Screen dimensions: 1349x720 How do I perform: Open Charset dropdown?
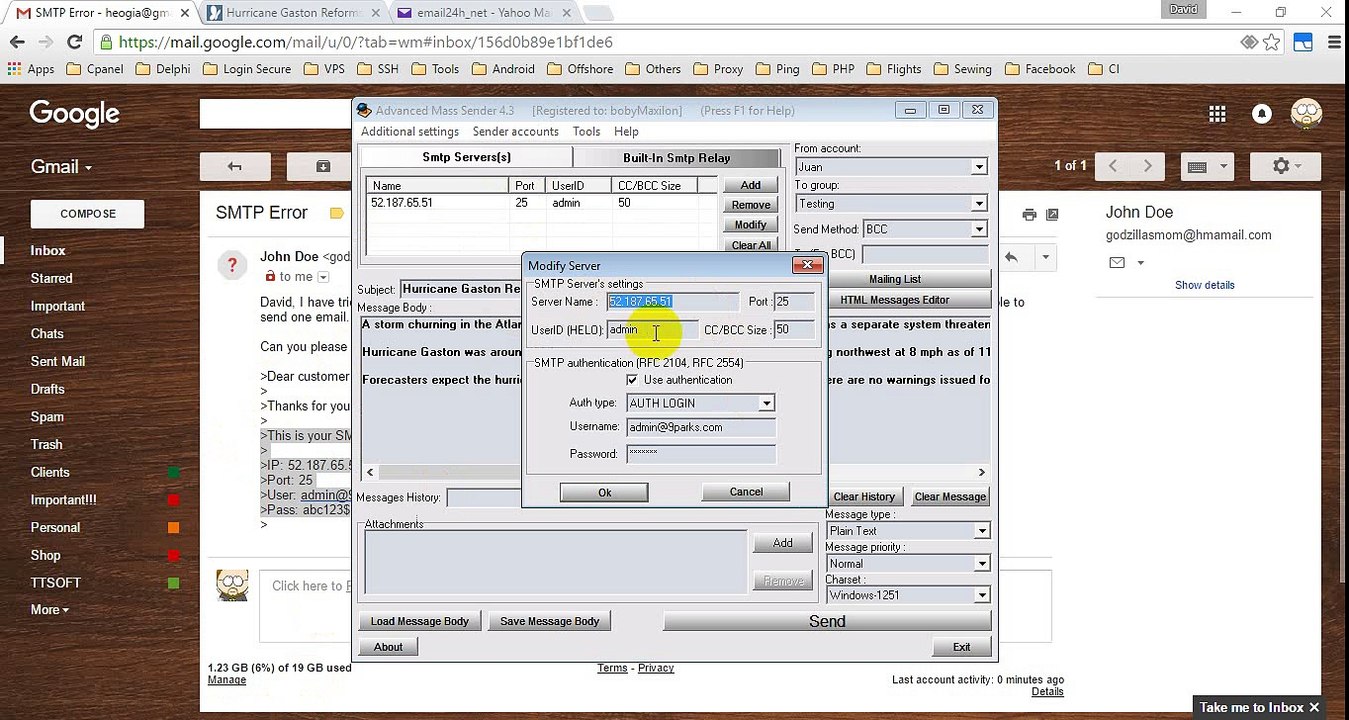pyautogui.click(x=982, y=595)
